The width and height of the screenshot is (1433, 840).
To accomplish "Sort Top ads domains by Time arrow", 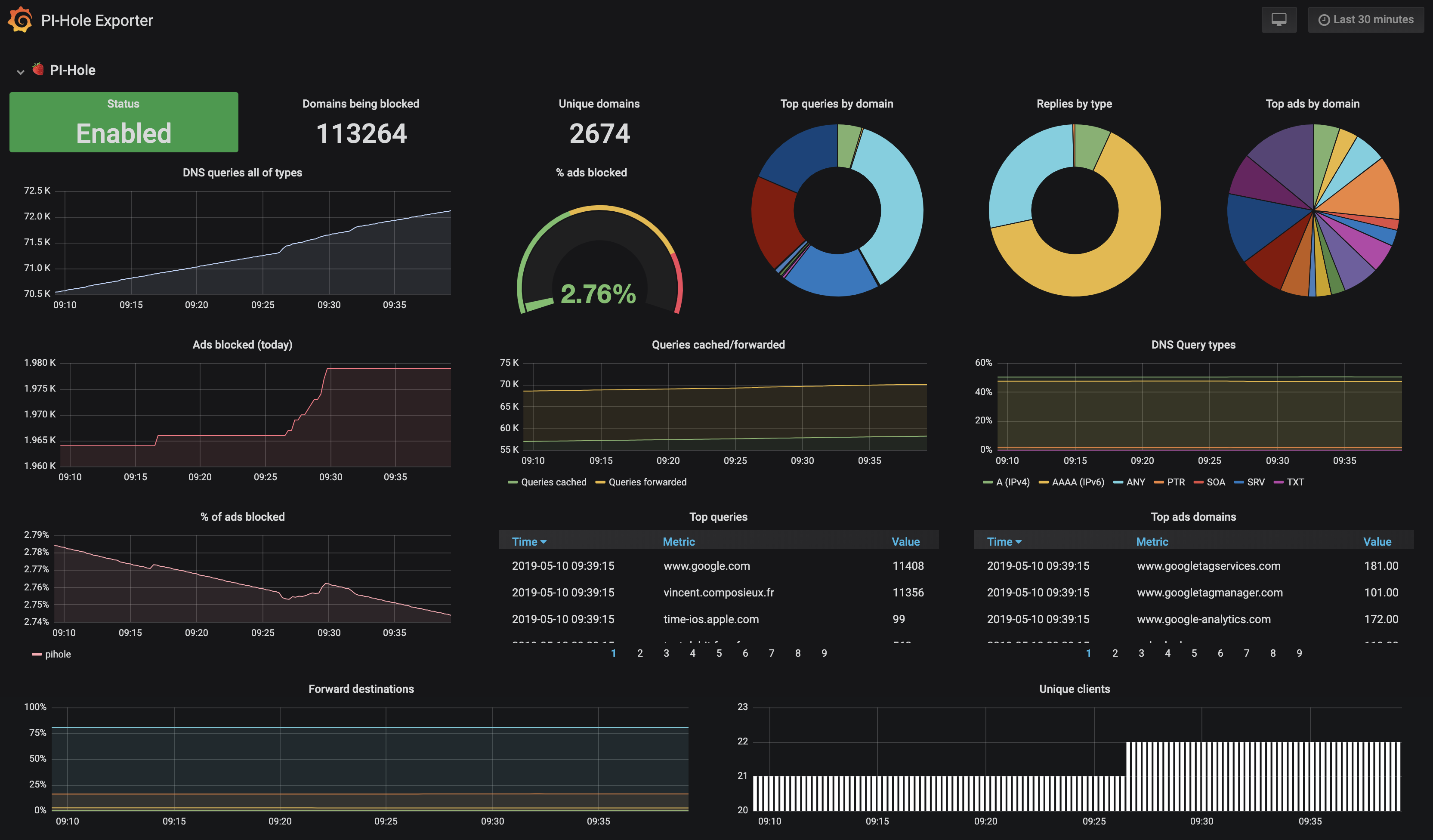I will click(1019, 542).
